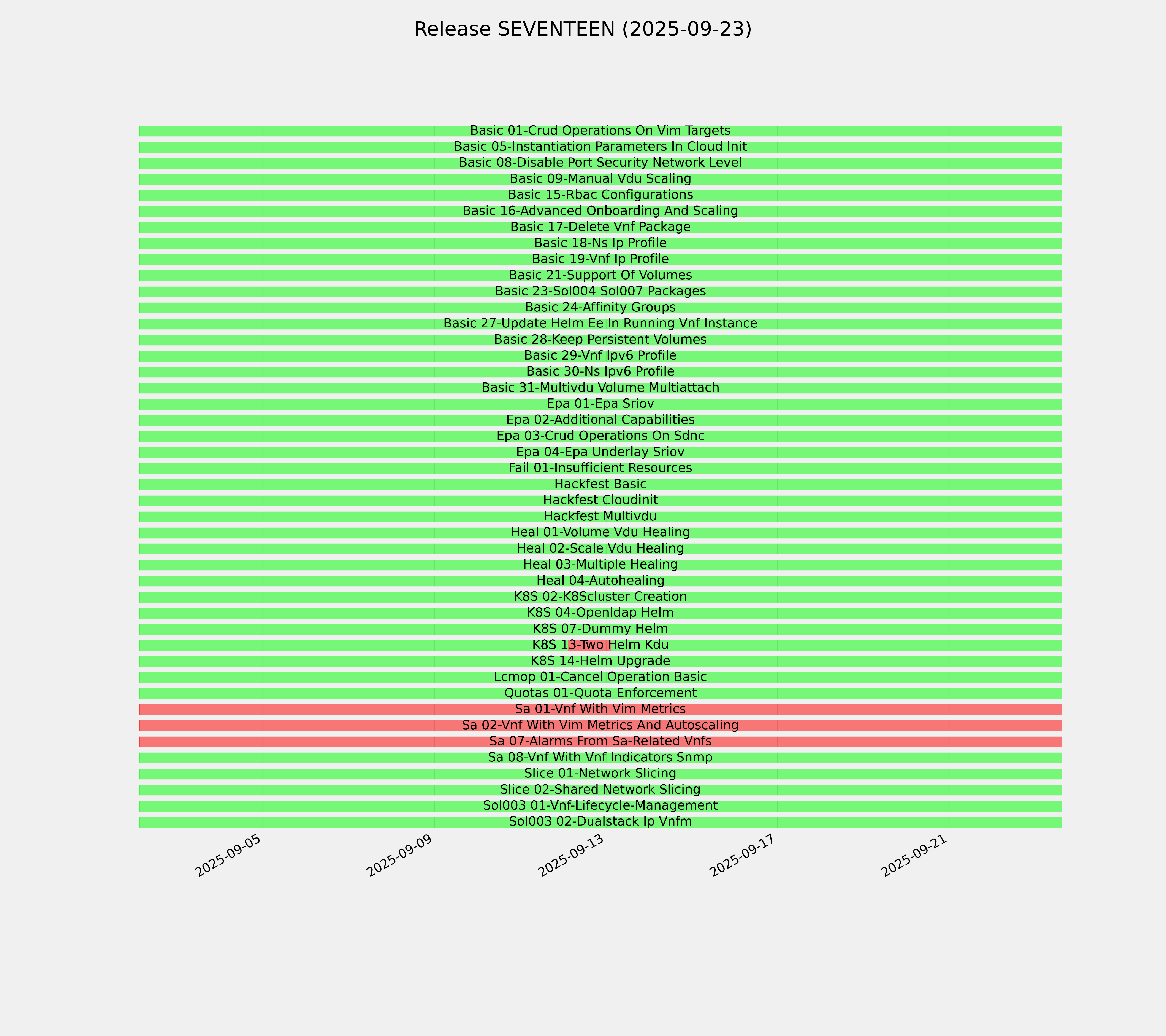Viewport: 1166px width, 1036px height.
Task: Select the Slice 01-Network Slicing bar
Action: pyautogui.click(x=600, y=774)
